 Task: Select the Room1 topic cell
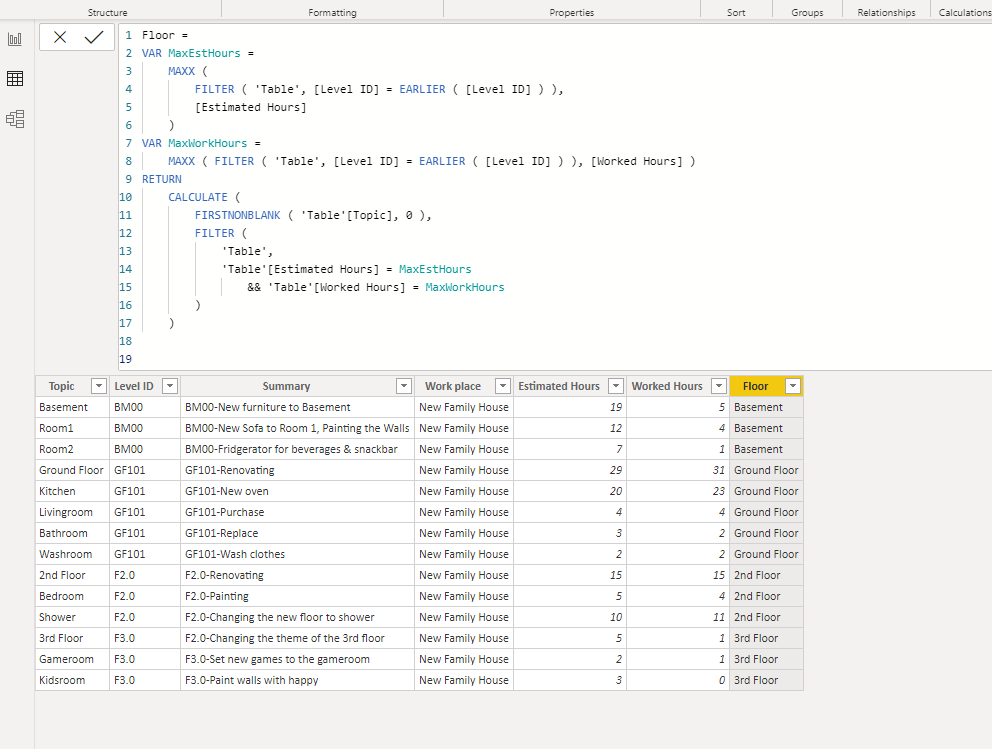72,428
